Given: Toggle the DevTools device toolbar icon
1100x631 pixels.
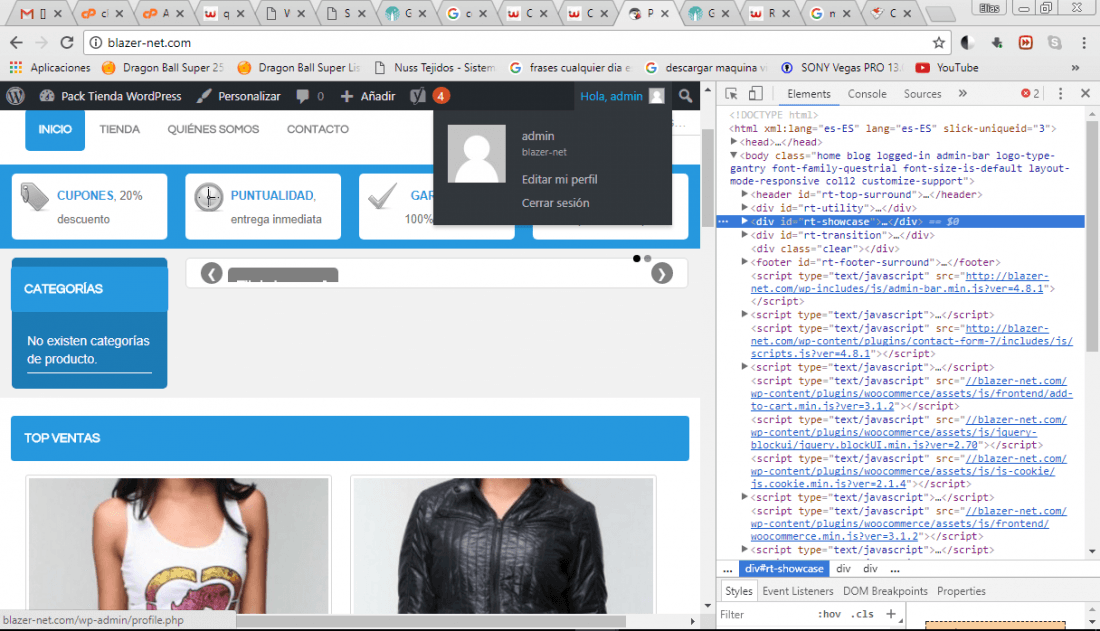Looking at the screenshot, I should coord(756,94).
